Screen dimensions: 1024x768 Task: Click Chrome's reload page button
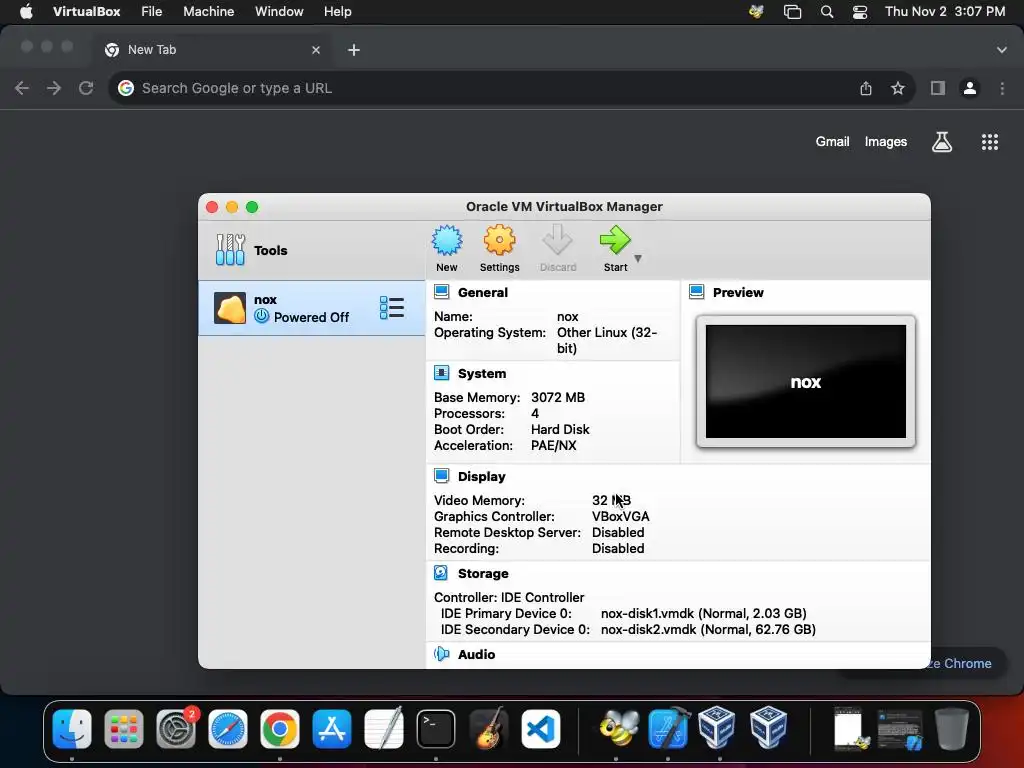pos(86,88)
